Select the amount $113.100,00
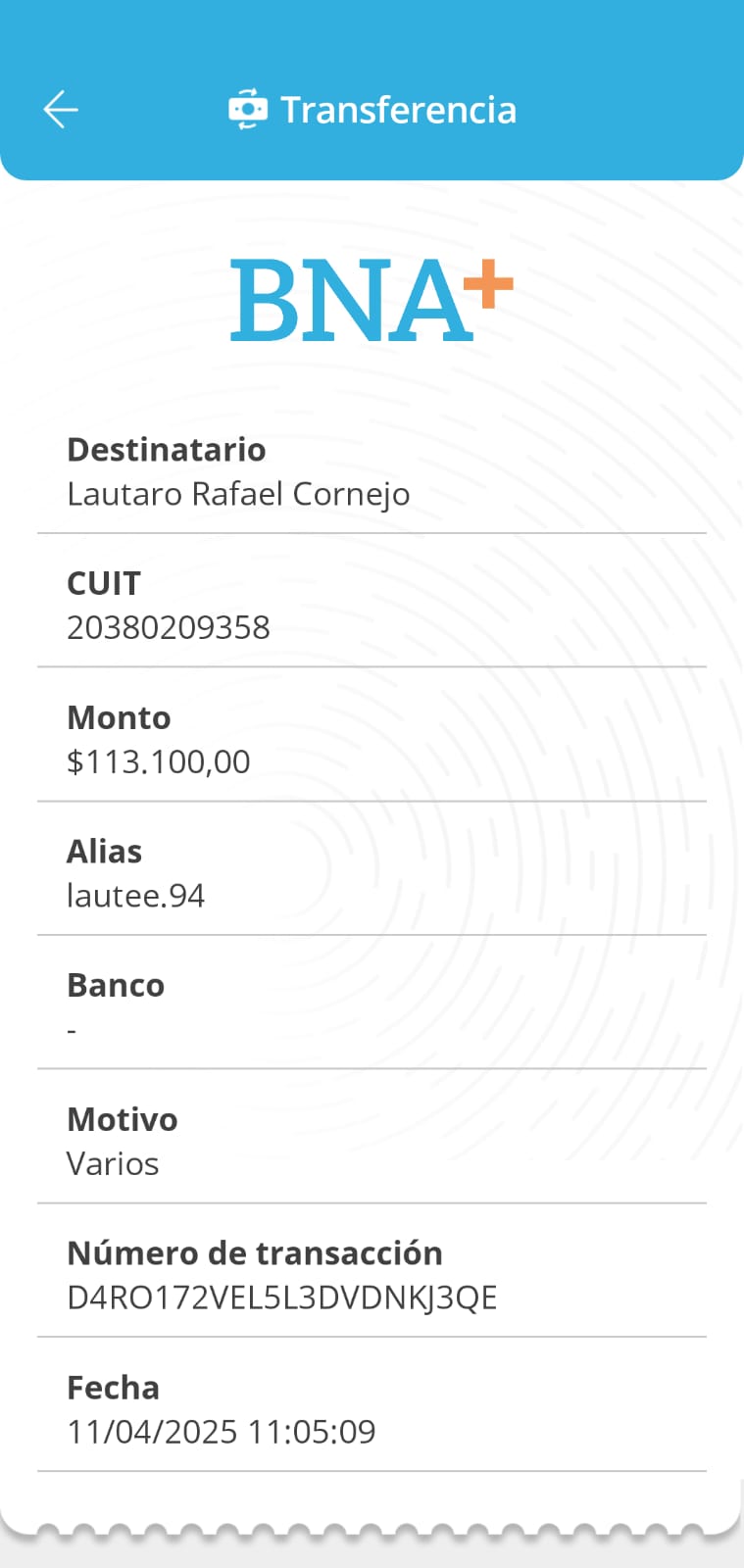This screenshot has height=1568, width=744. (x=159, y=761)
